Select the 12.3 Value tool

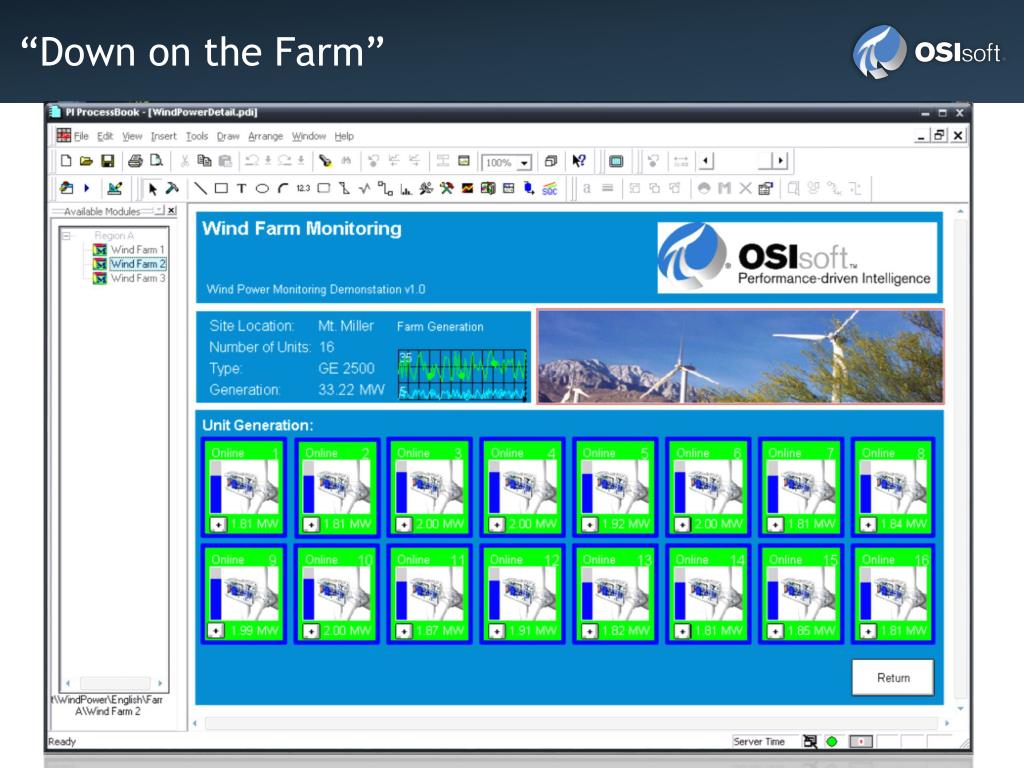pos(303,189)
